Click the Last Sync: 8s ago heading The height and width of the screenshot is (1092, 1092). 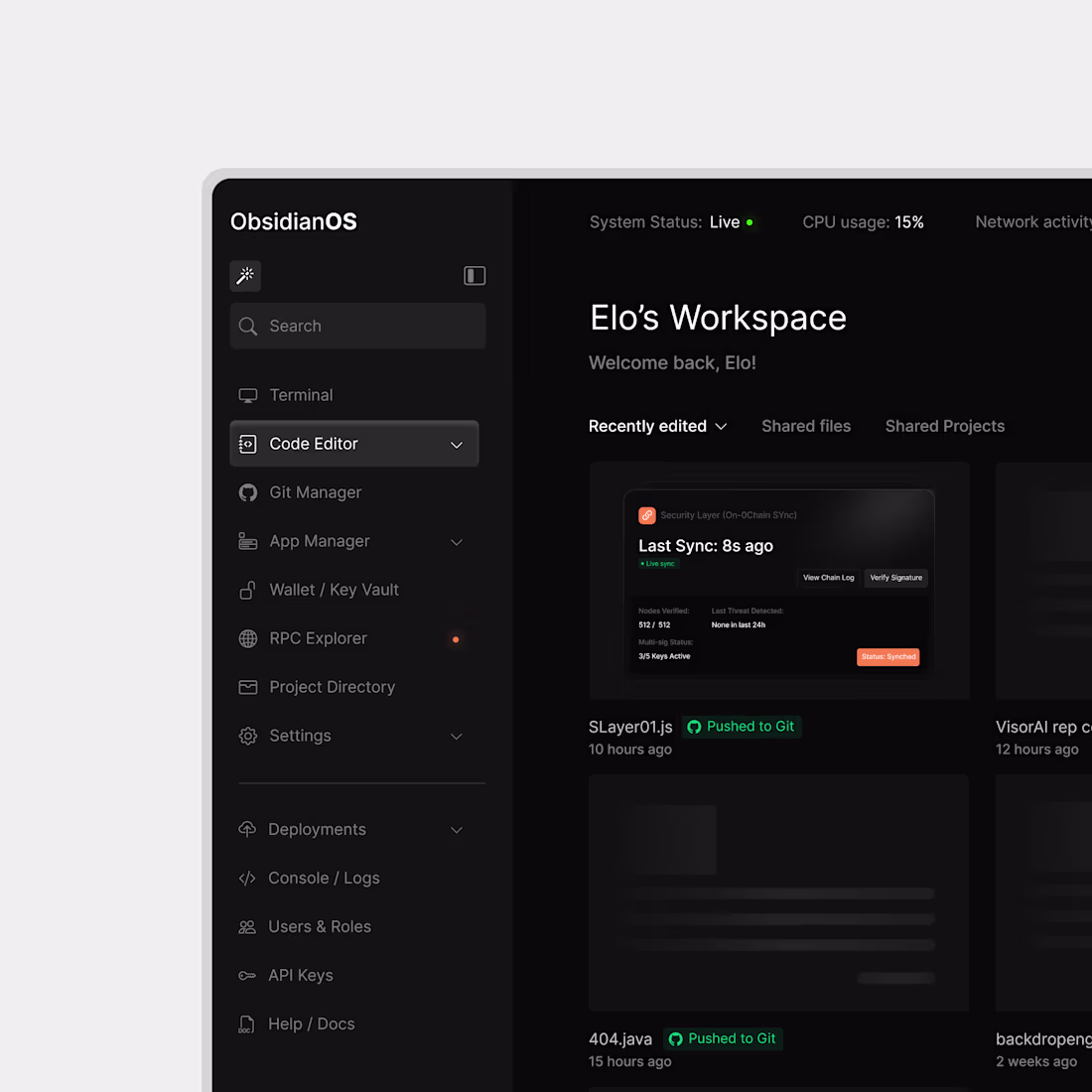(x=706, y=546)
